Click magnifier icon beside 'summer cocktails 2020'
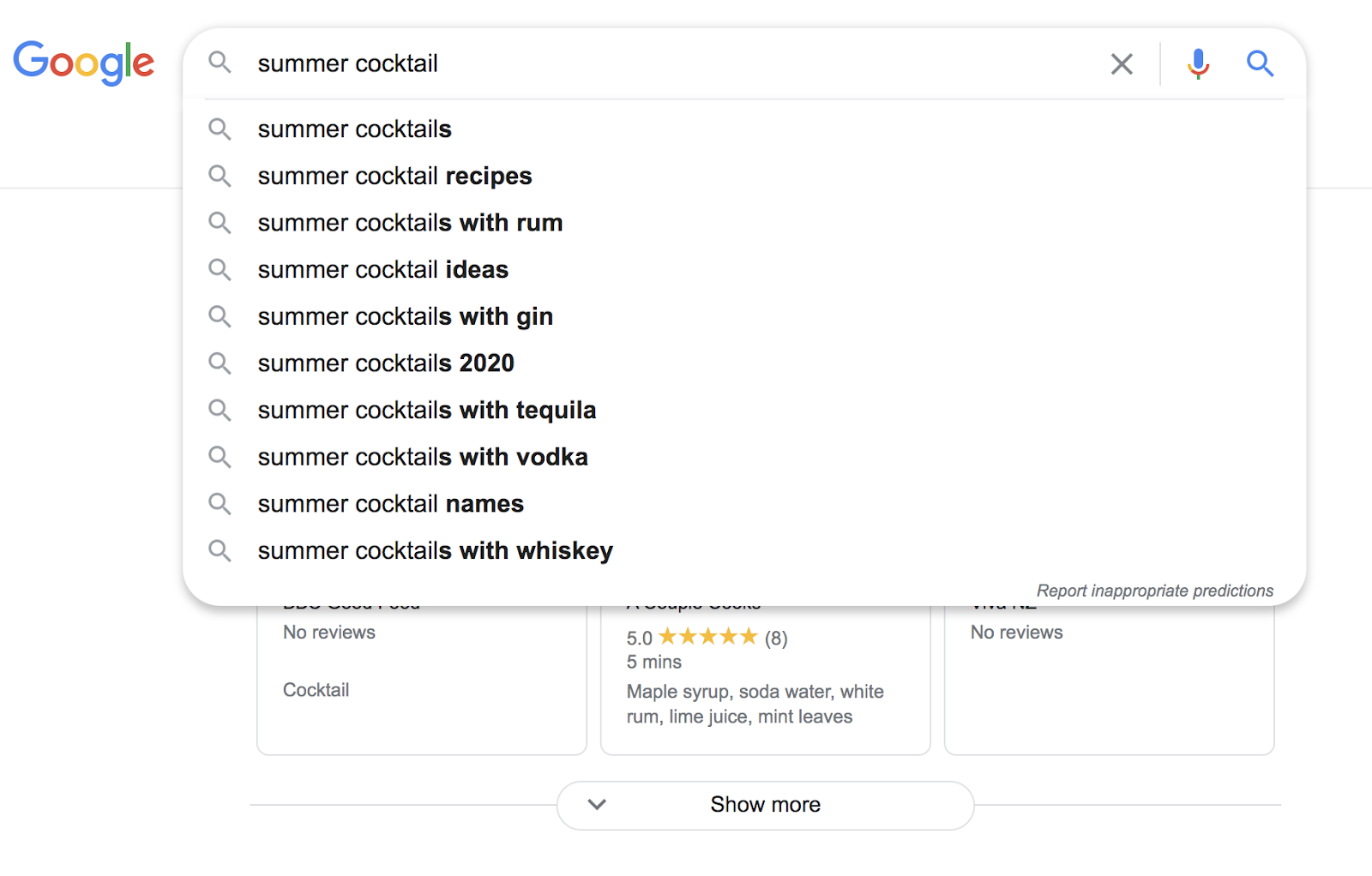This screenshot has height=876, width=1372. (220, 363)
